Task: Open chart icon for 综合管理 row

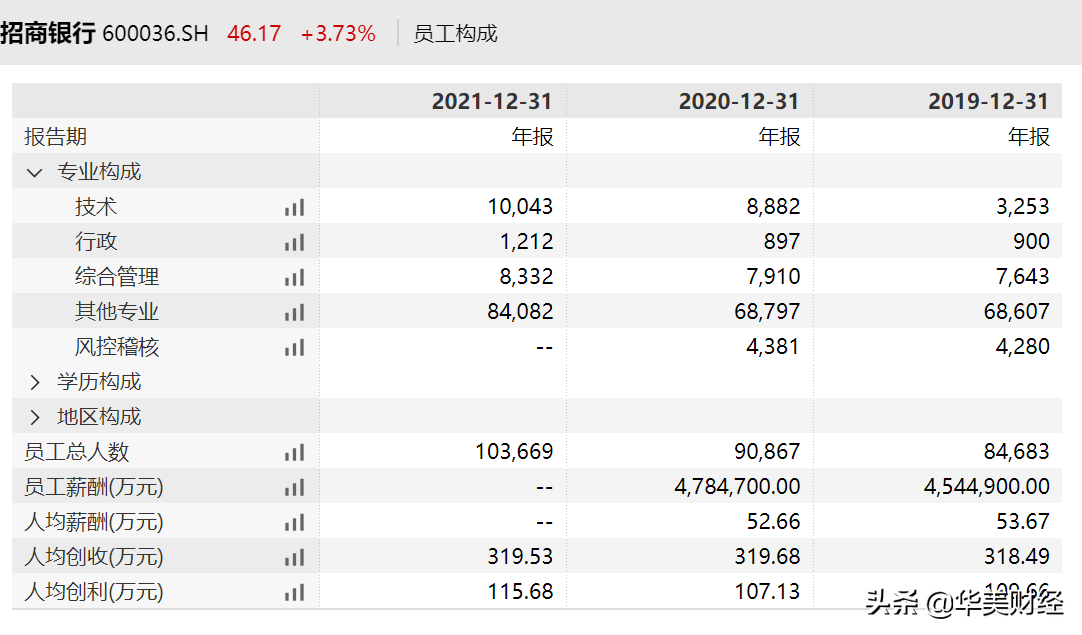Action: tap(295, 278)
